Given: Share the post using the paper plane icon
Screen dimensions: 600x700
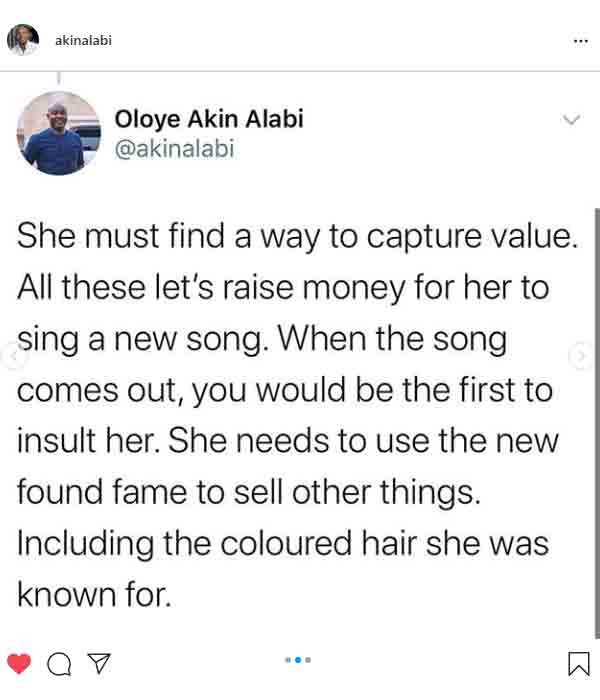Looking at the screenshot, I should click(99, 663).
